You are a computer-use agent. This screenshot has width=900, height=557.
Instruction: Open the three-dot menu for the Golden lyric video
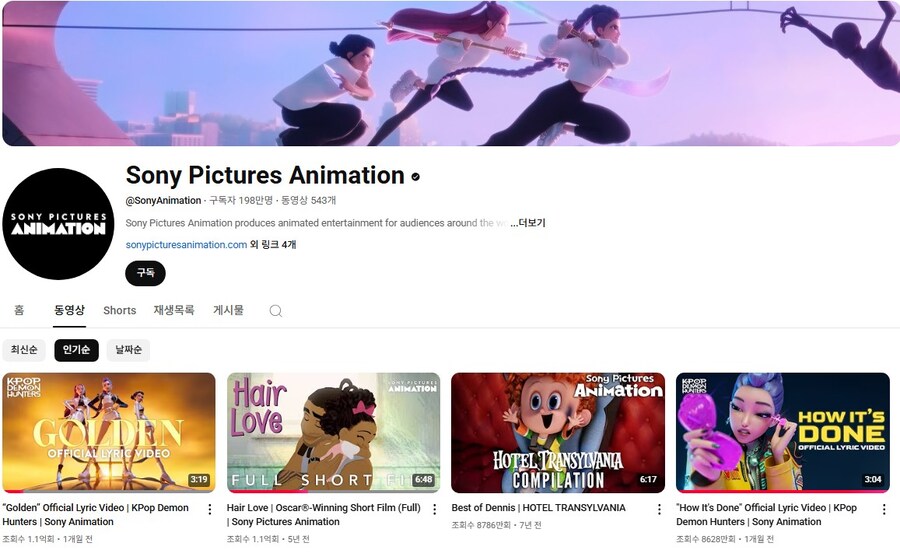point(210,509)
